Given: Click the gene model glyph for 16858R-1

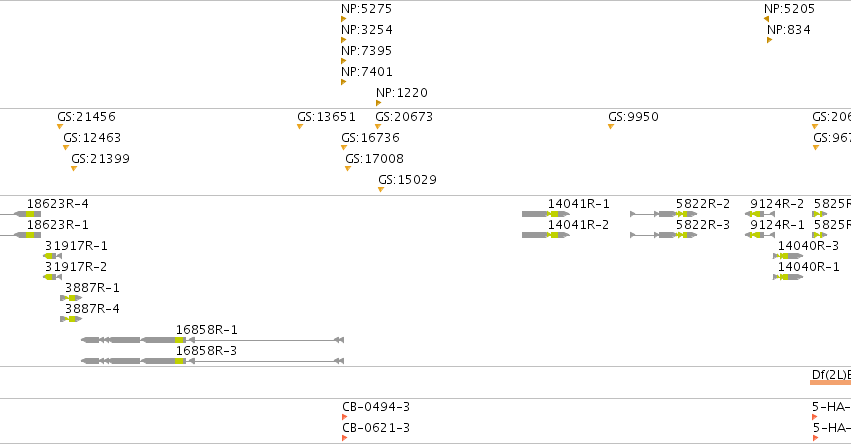Looking at the screenshot, I should (x=212, y=340).
